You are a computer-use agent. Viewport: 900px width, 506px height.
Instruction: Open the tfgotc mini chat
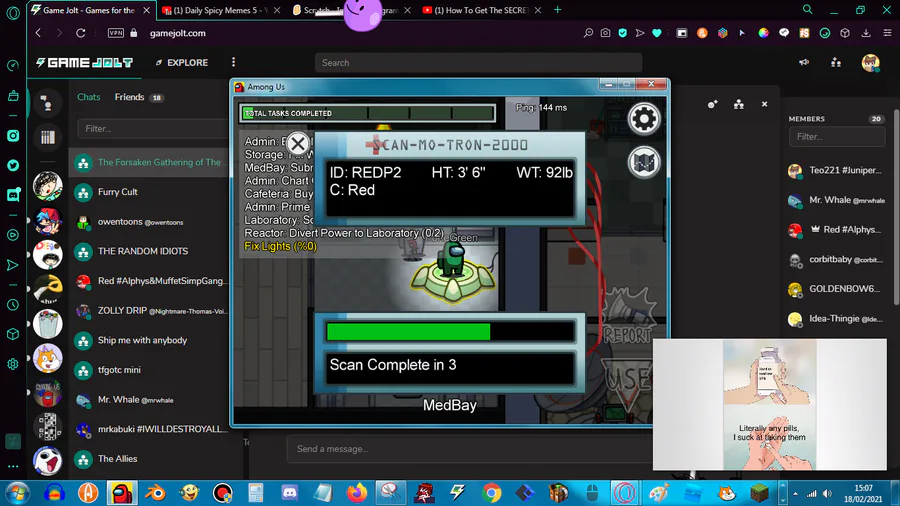pyautogui.click(x=149, y=370)
